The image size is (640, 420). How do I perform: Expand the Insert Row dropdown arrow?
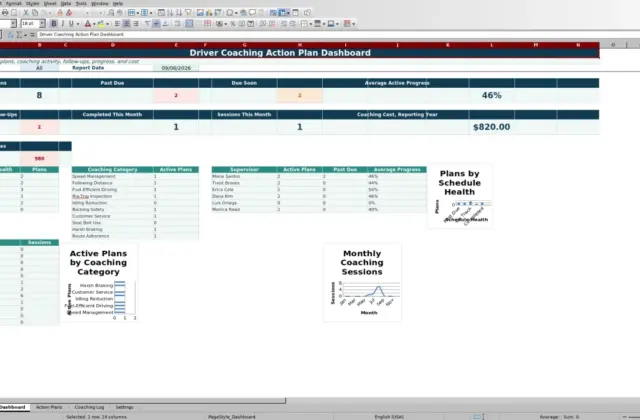(x=138, y=13)
